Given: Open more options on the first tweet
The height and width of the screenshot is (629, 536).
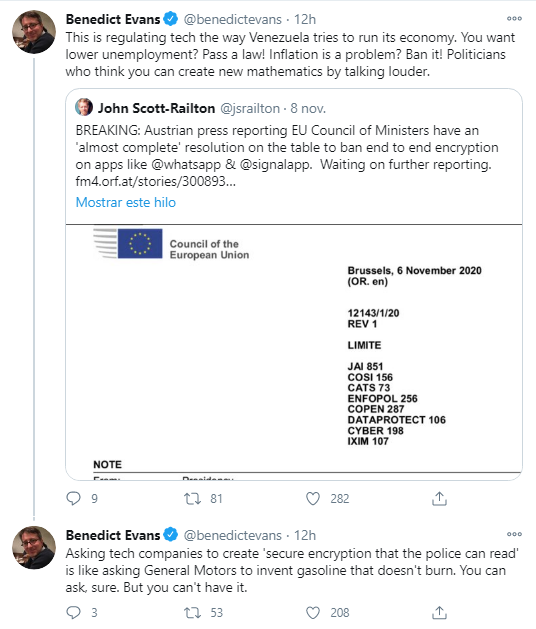Looking at the screenshot, I should (514, 18).
